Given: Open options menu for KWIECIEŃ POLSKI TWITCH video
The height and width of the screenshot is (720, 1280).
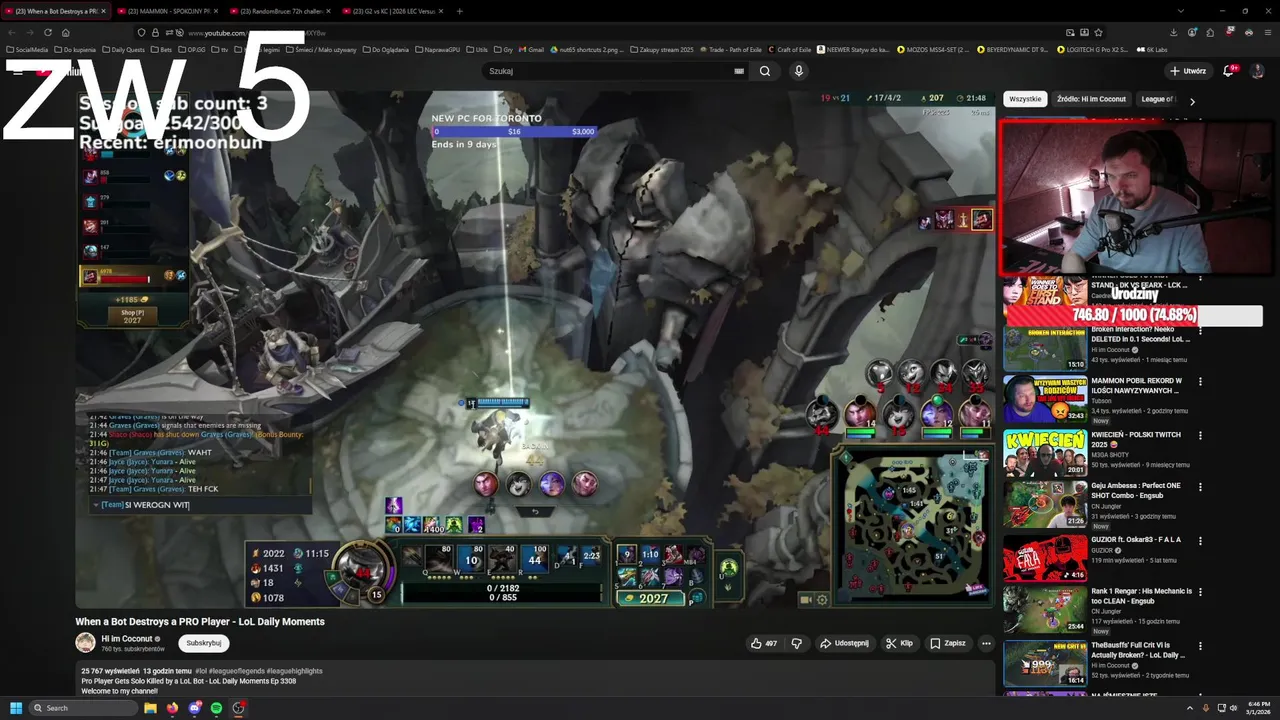Looking at the screenshot, I should pyautogui.click(x=1200, y=436).
